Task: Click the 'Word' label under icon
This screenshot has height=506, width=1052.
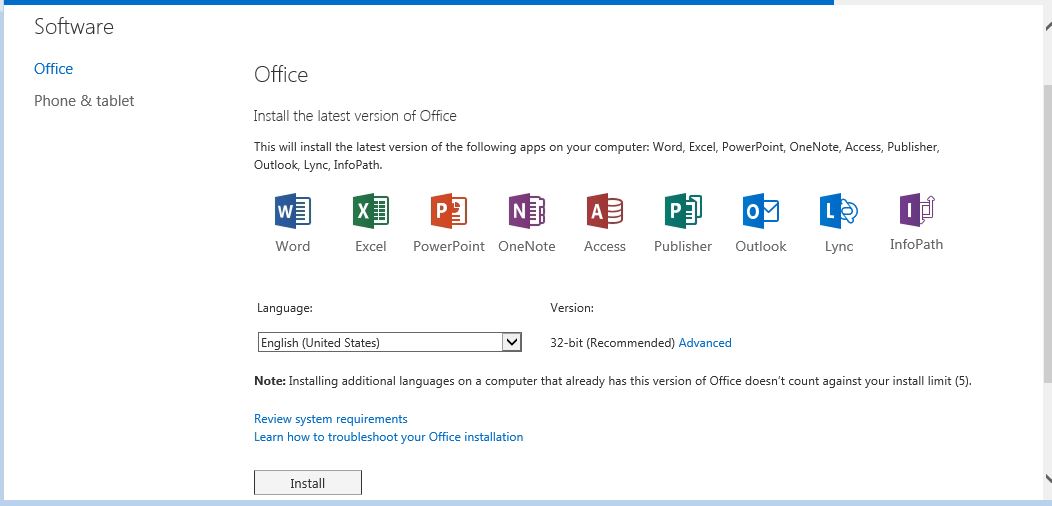Action: tap(293, 246)
